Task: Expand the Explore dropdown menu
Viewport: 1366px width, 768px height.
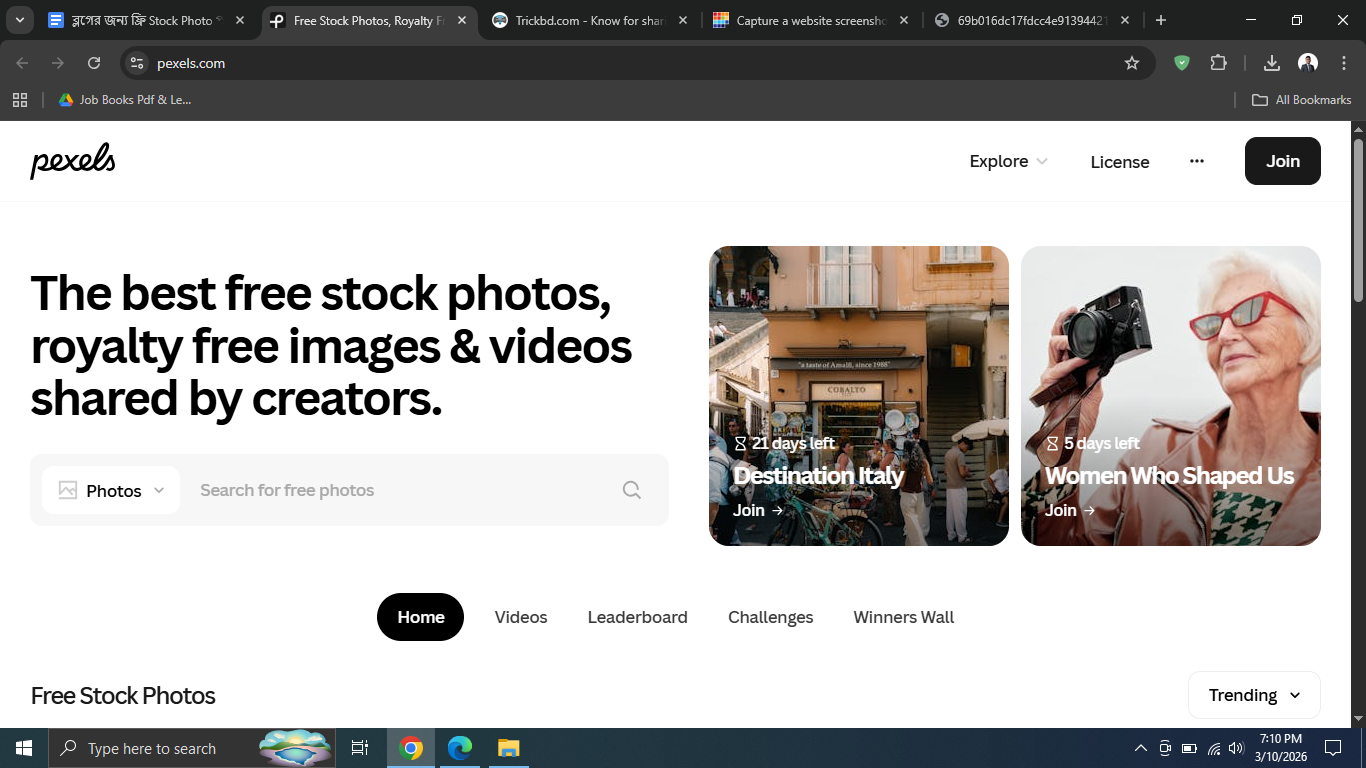Action: pyautogui.click(x=1009, y=161)
